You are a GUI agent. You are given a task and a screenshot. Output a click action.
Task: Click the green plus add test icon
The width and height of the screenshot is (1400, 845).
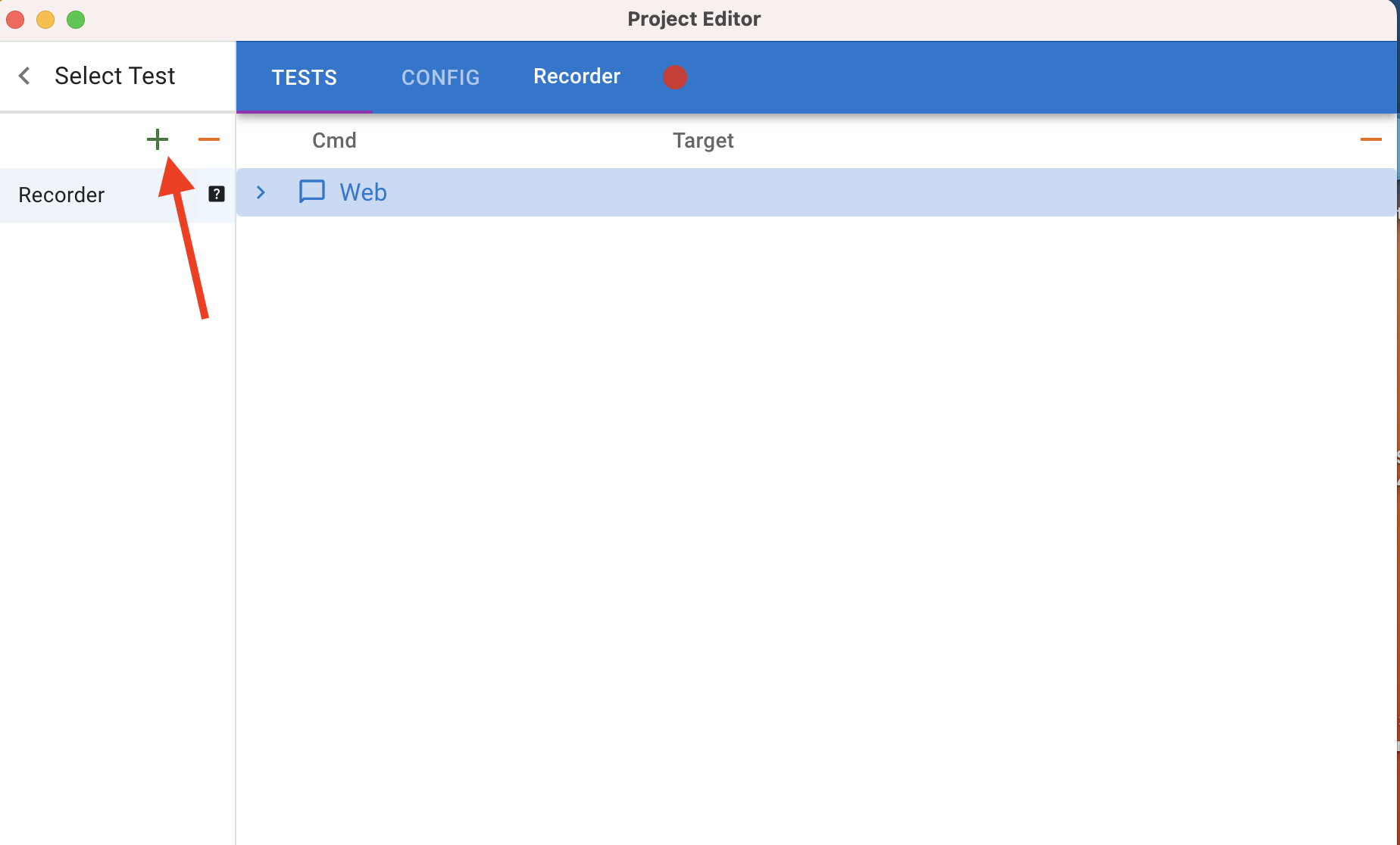[157, 139]
